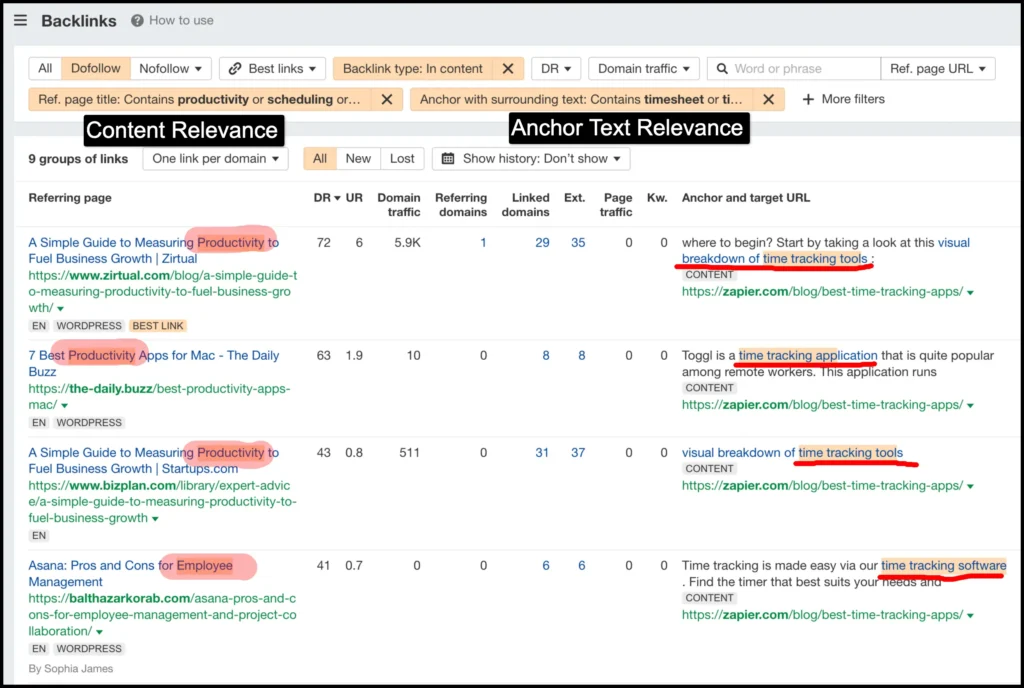Expand the the-daily.buzz URL dropdown arrow
This screenshot has height=688, width=1024.
64,406
